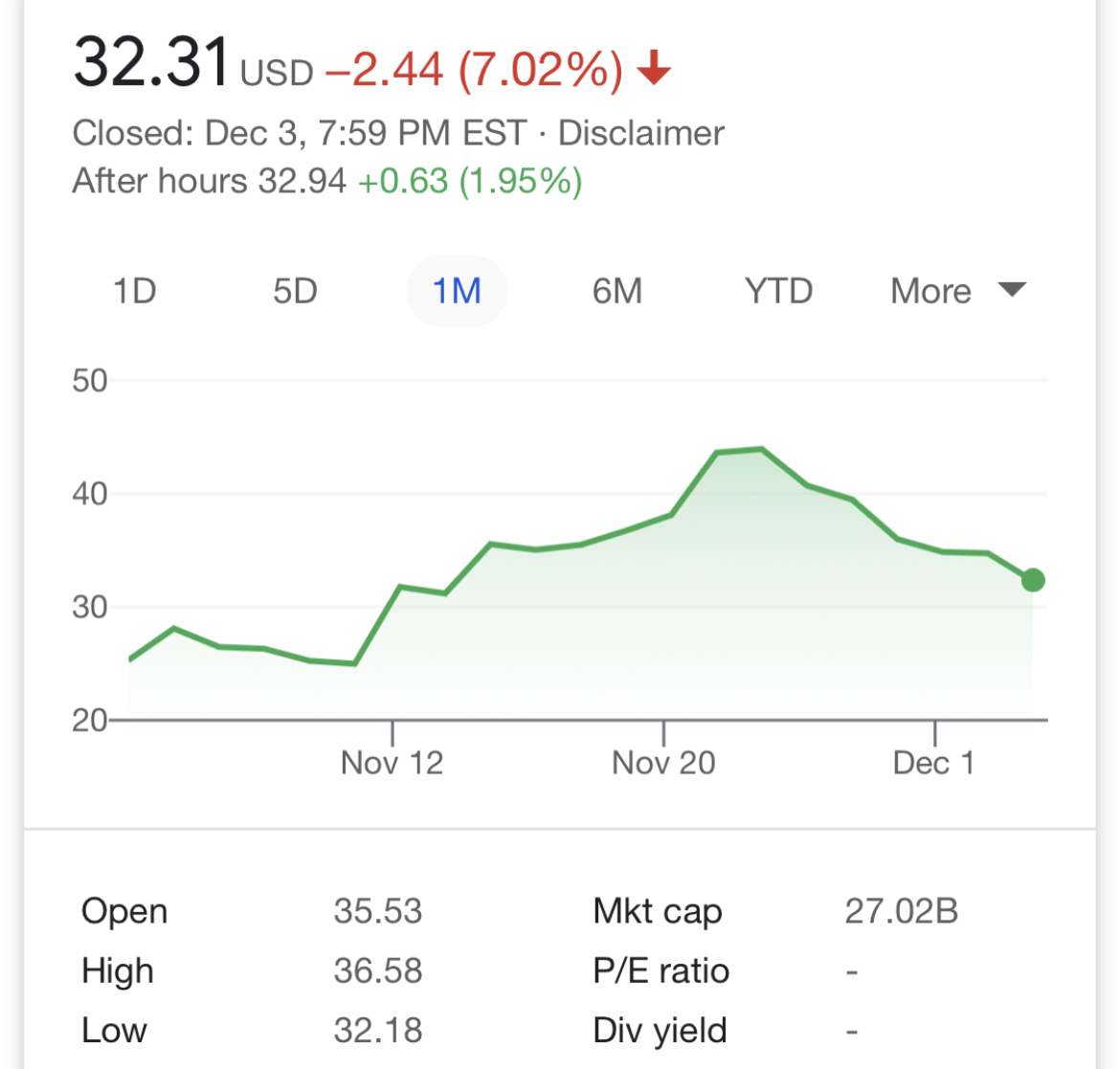Screen dimensions: 1120x1069
Task: Select the 1M chart range tab
Action: pos(457,291)
